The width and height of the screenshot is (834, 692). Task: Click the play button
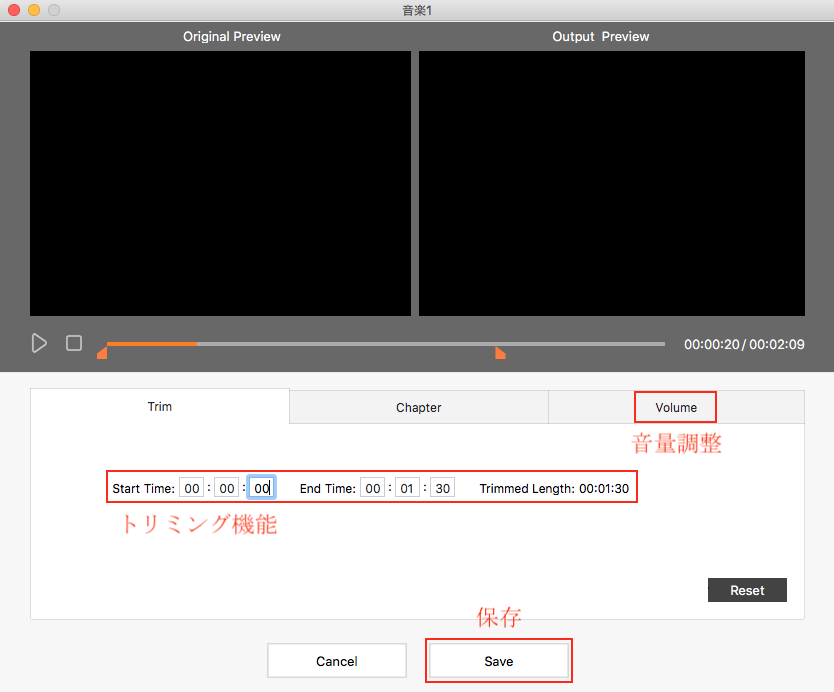[x=39, y=343]
